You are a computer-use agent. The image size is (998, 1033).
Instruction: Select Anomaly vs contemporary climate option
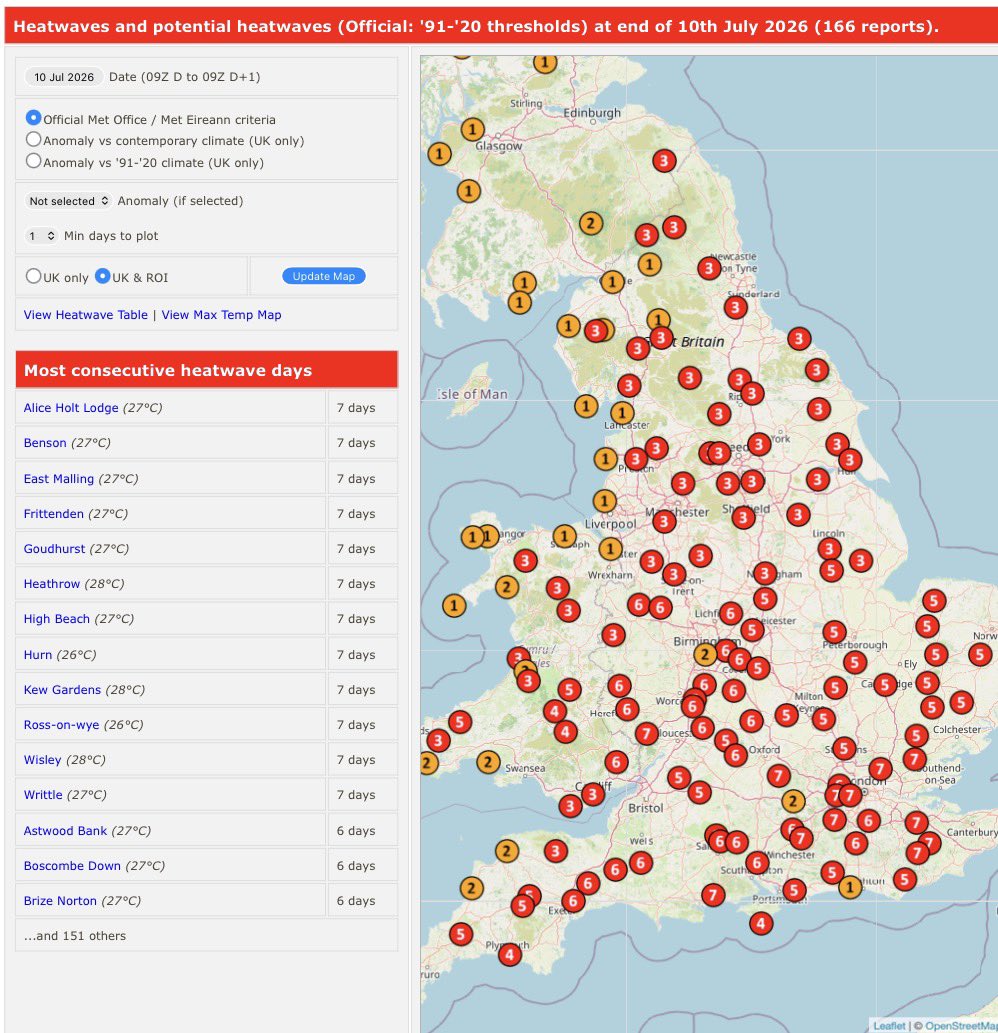coord(34,140)
